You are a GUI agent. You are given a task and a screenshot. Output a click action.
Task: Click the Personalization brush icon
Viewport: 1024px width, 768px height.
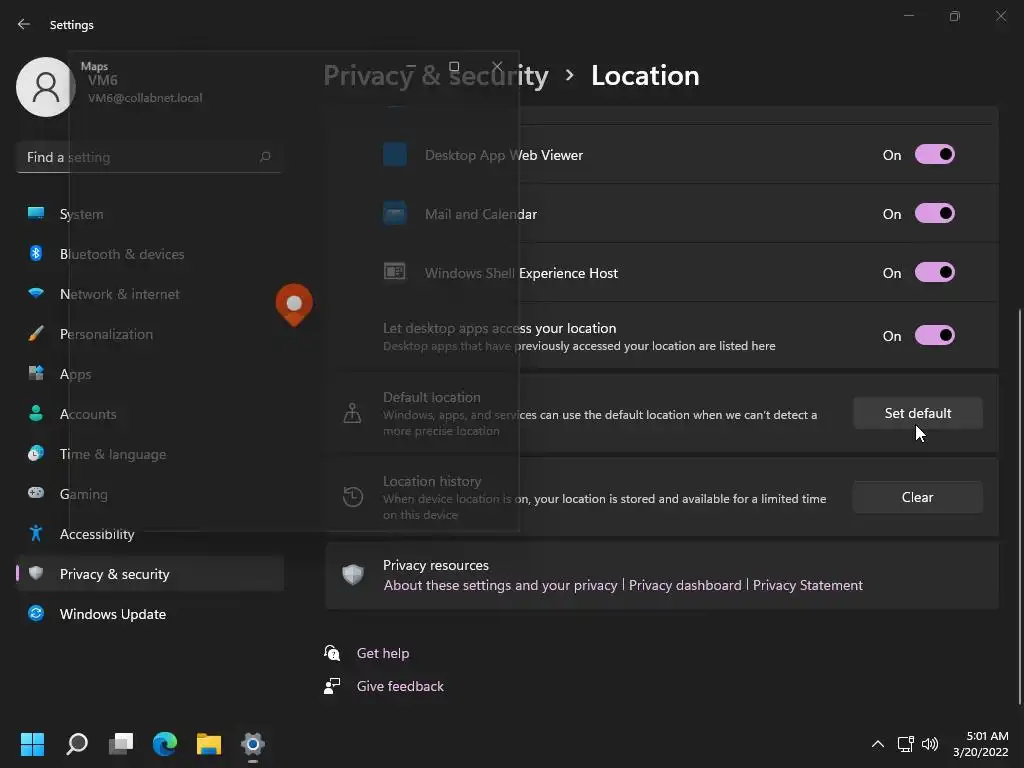(x=36, y=333)
